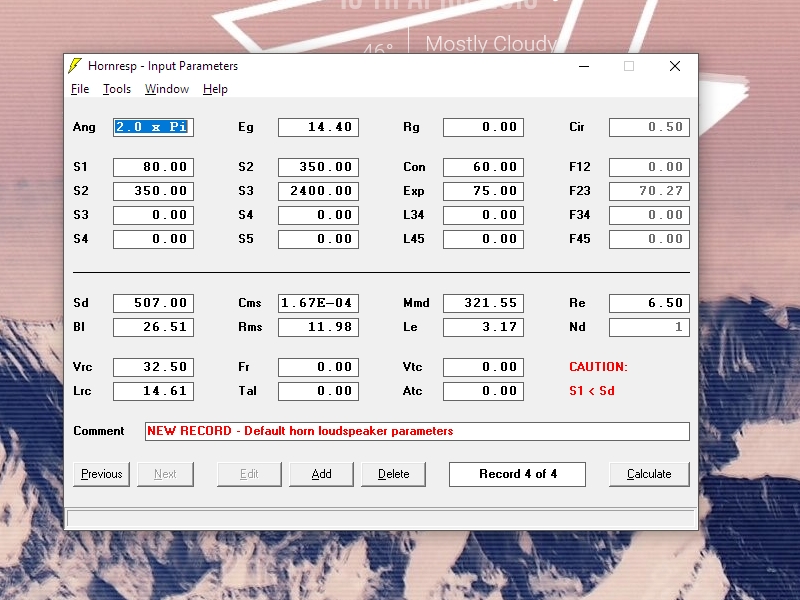
Task: Open the File menu
Action: coord(80,89)
